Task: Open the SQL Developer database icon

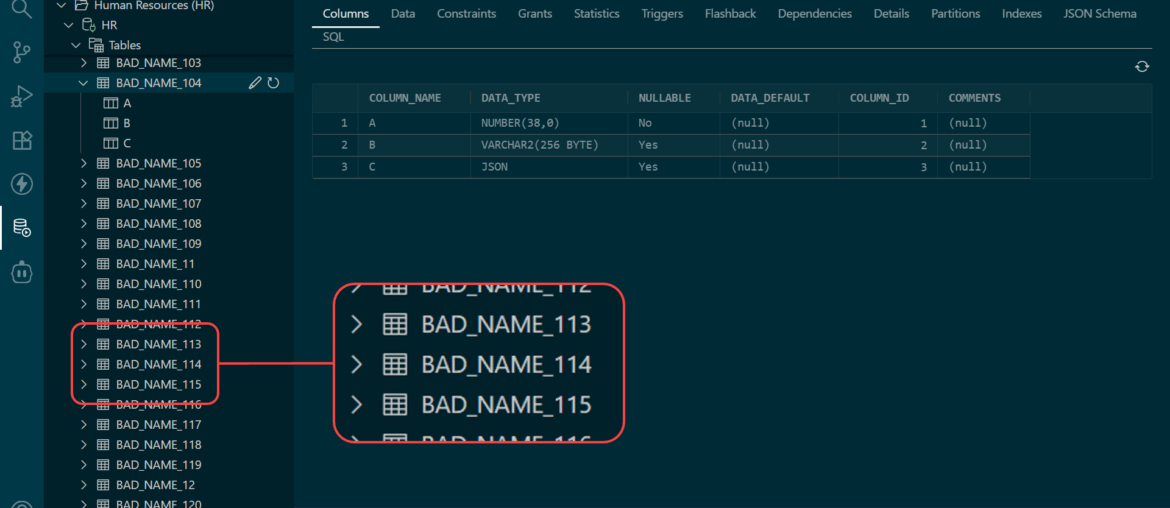Action: click(21, 228)
